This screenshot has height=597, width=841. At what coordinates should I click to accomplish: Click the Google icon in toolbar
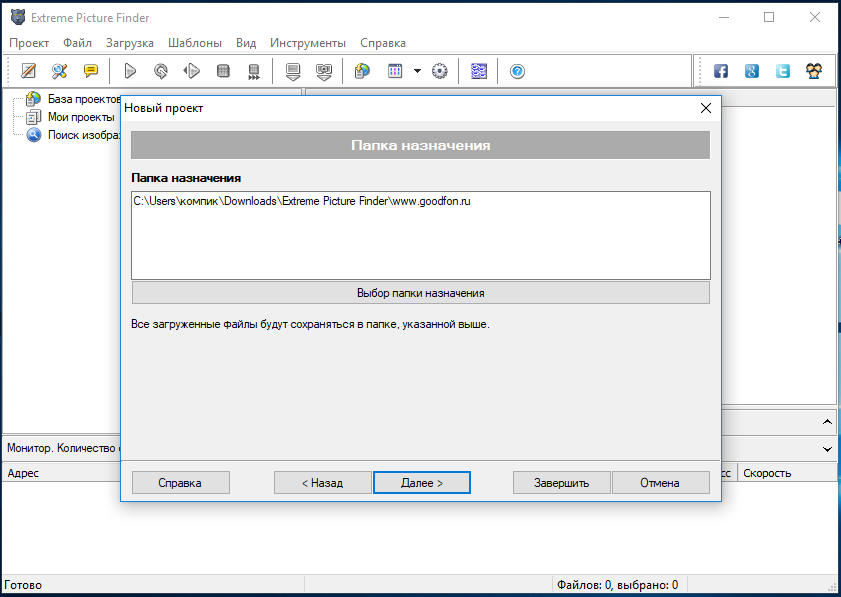pyautogui.click(x=752, y=71)
